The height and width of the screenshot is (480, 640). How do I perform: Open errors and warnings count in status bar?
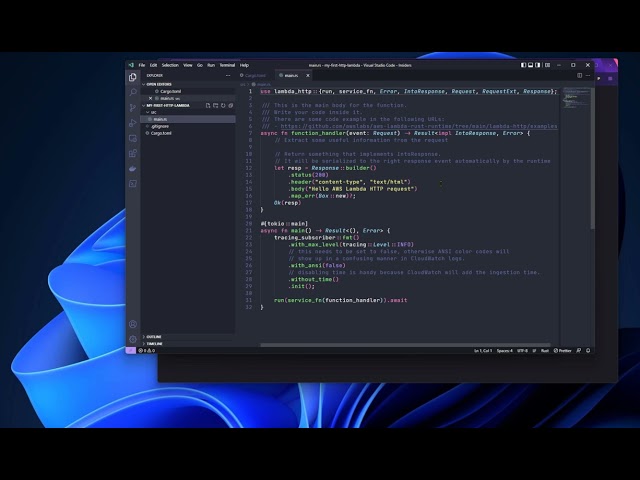coord(147,351)
